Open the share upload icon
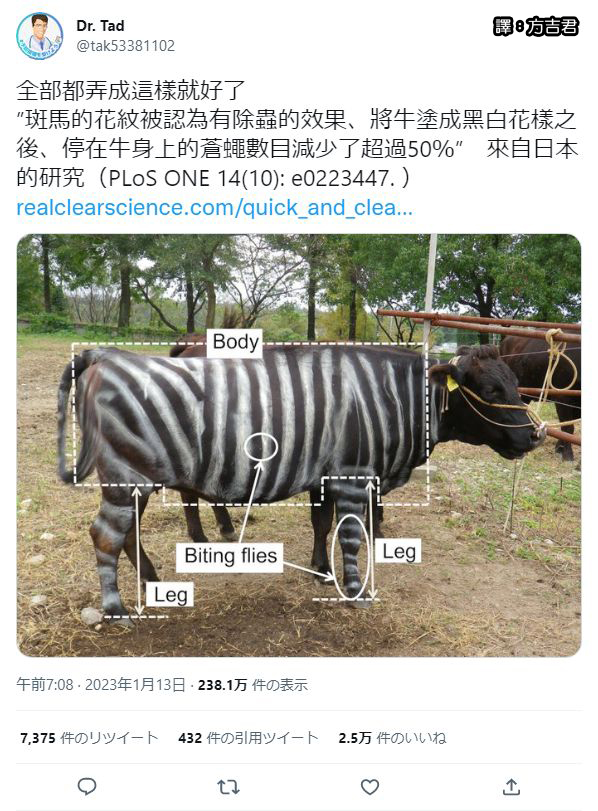This screenshot has height=811, width=598. (x=511, y=786)
